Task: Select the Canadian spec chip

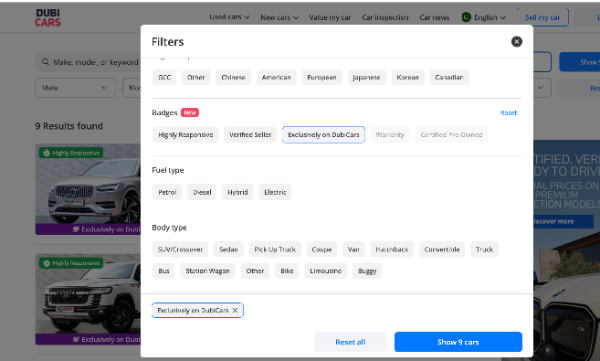Action: pos(449,77)
